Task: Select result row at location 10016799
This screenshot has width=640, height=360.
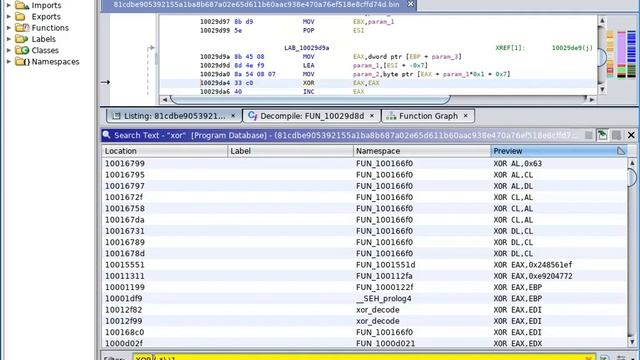Action: click(x=364, y=164)
